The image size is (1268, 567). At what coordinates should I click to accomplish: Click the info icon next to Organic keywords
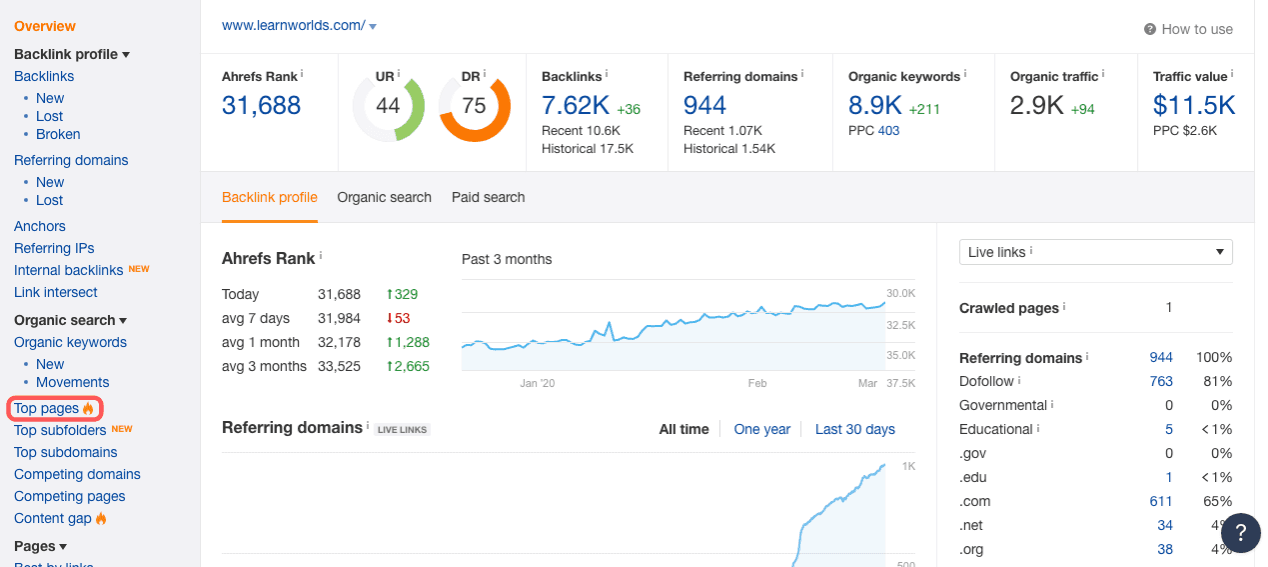966,75
